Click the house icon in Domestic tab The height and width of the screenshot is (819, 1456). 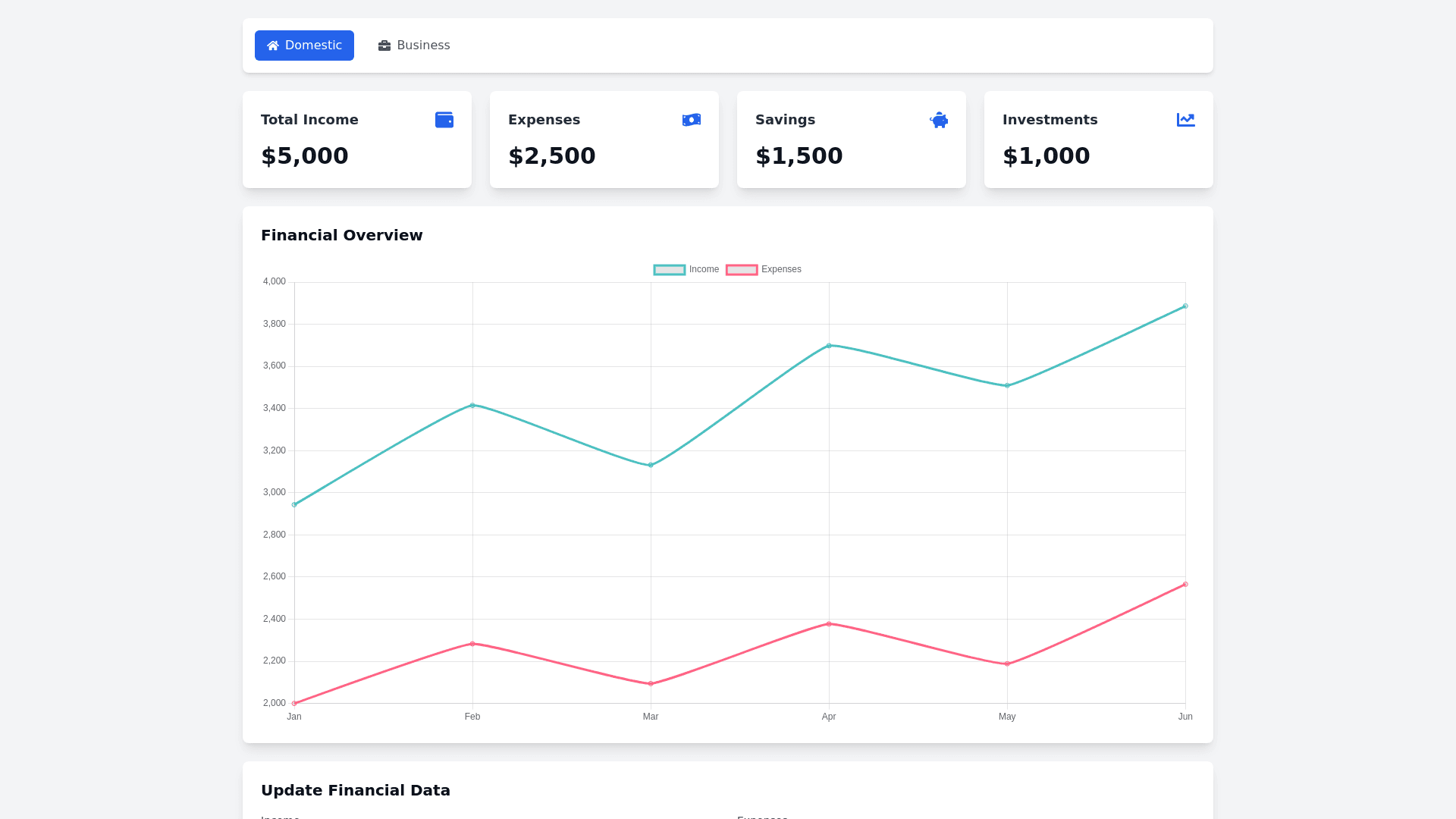point(273,45)
